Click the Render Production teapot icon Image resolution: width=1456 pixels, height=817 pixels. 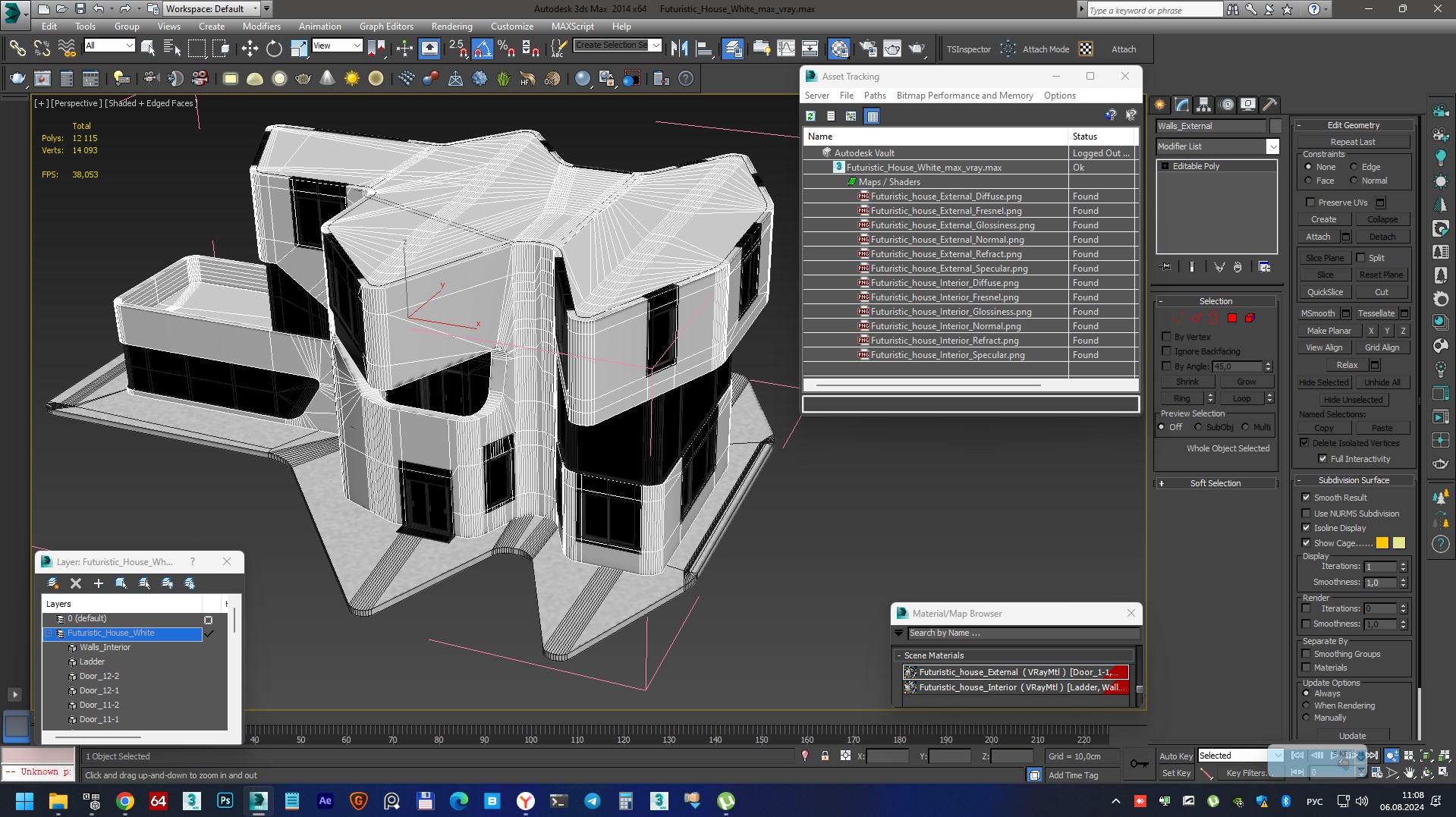[x=917, y=49]
